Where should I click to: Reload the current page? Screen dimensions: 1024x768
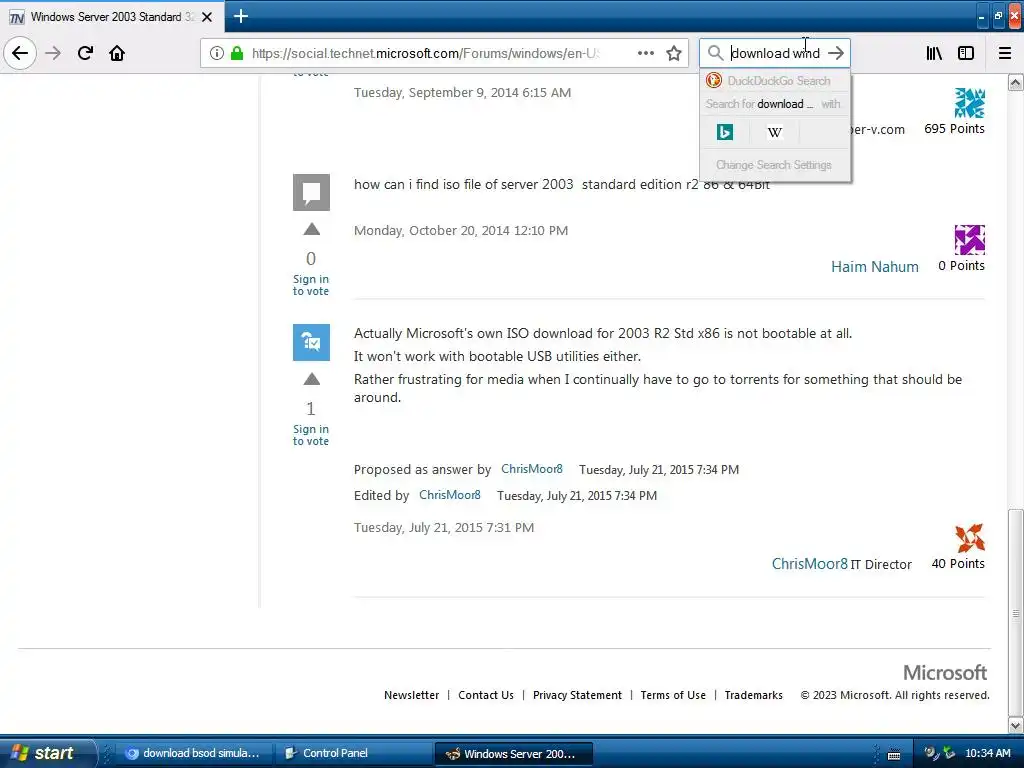tap(85, 53)
